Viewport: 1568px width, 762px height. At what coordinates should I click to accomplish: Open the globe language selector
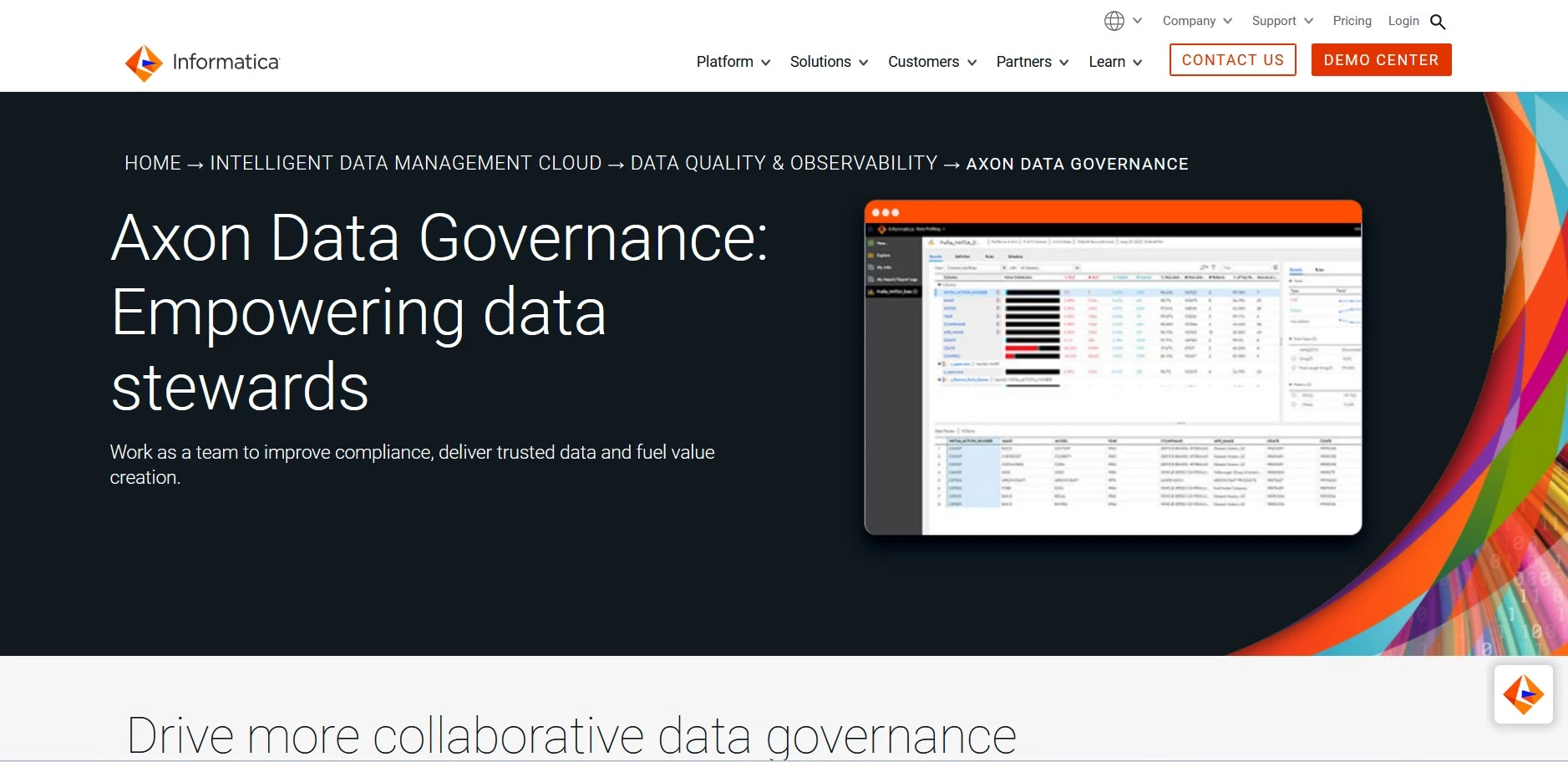click(x=1114, y=21)
